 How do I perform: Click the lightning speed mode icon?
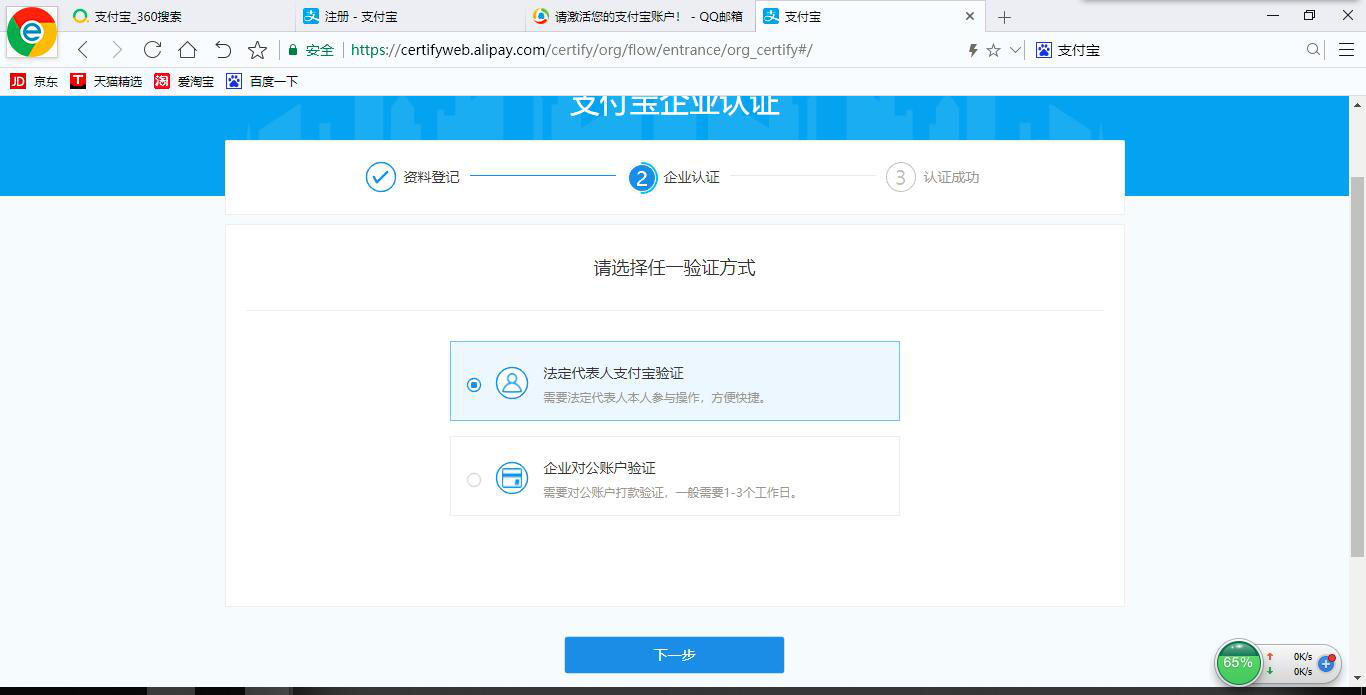click(972, 50)
